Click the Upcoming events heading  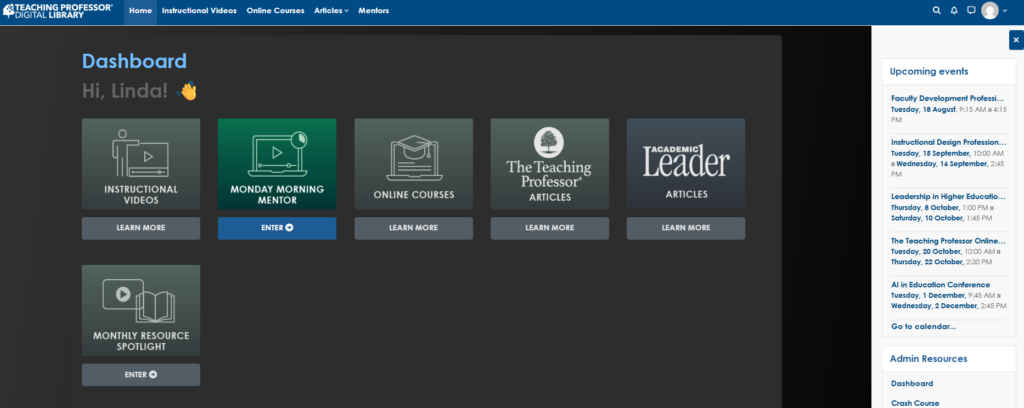pos(929,71)
